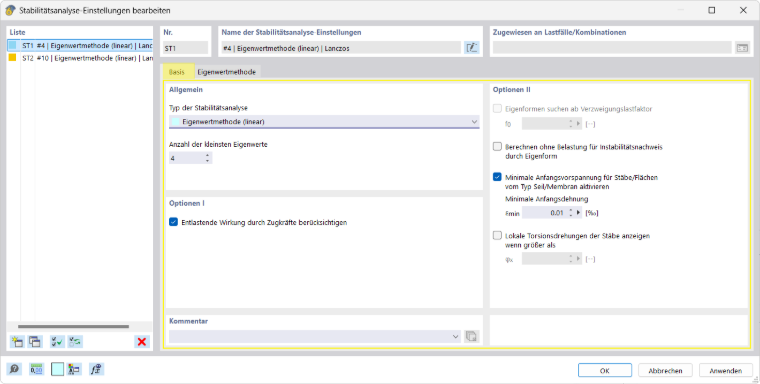Screen dimensions: 760x384
Task: Copy the selected stability analysis setting
Action: (x=35, y=342)
